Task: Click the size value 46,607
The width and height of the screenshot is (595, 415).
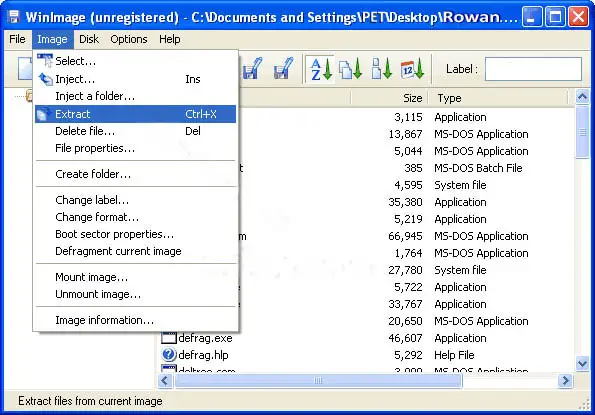Action: click(x=405, y=338)
